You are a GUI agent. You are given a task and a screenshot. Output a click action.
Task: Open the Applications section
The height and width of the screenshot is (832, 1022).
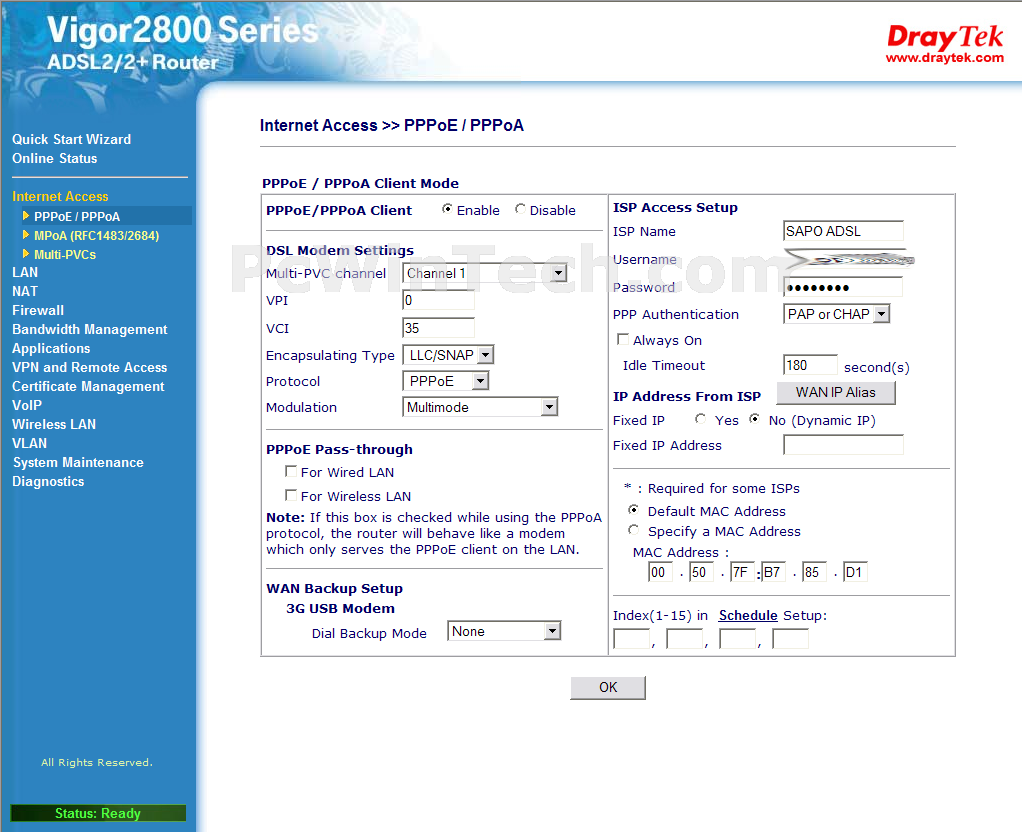[51, 348]
